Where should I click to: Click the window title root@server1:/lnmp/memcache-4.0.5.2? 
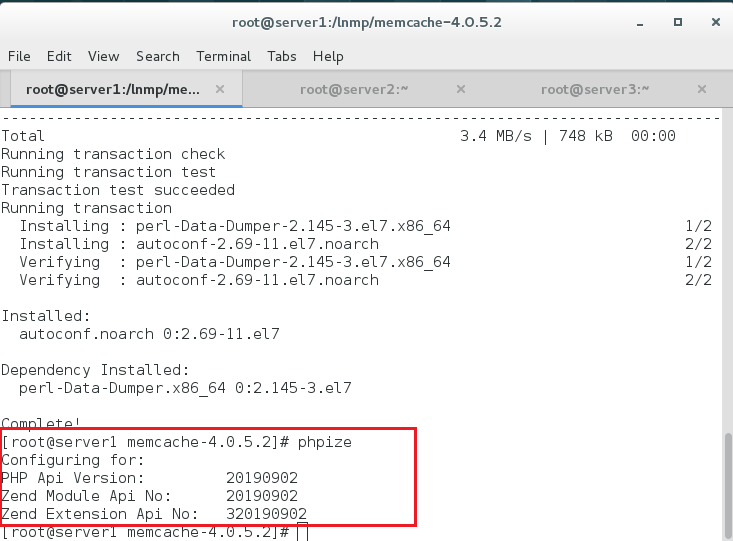click(x=366, y=22)
